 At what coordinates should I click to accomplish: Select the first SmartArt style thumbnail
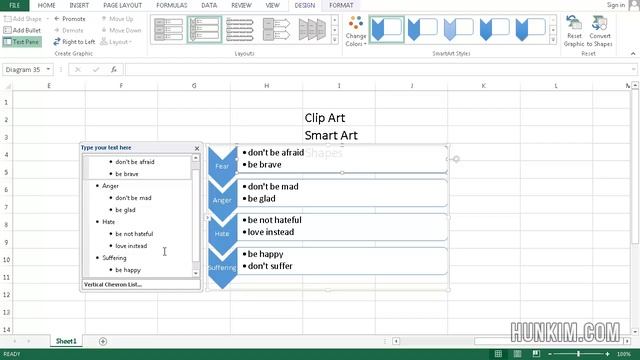click(x=387, y=29)
